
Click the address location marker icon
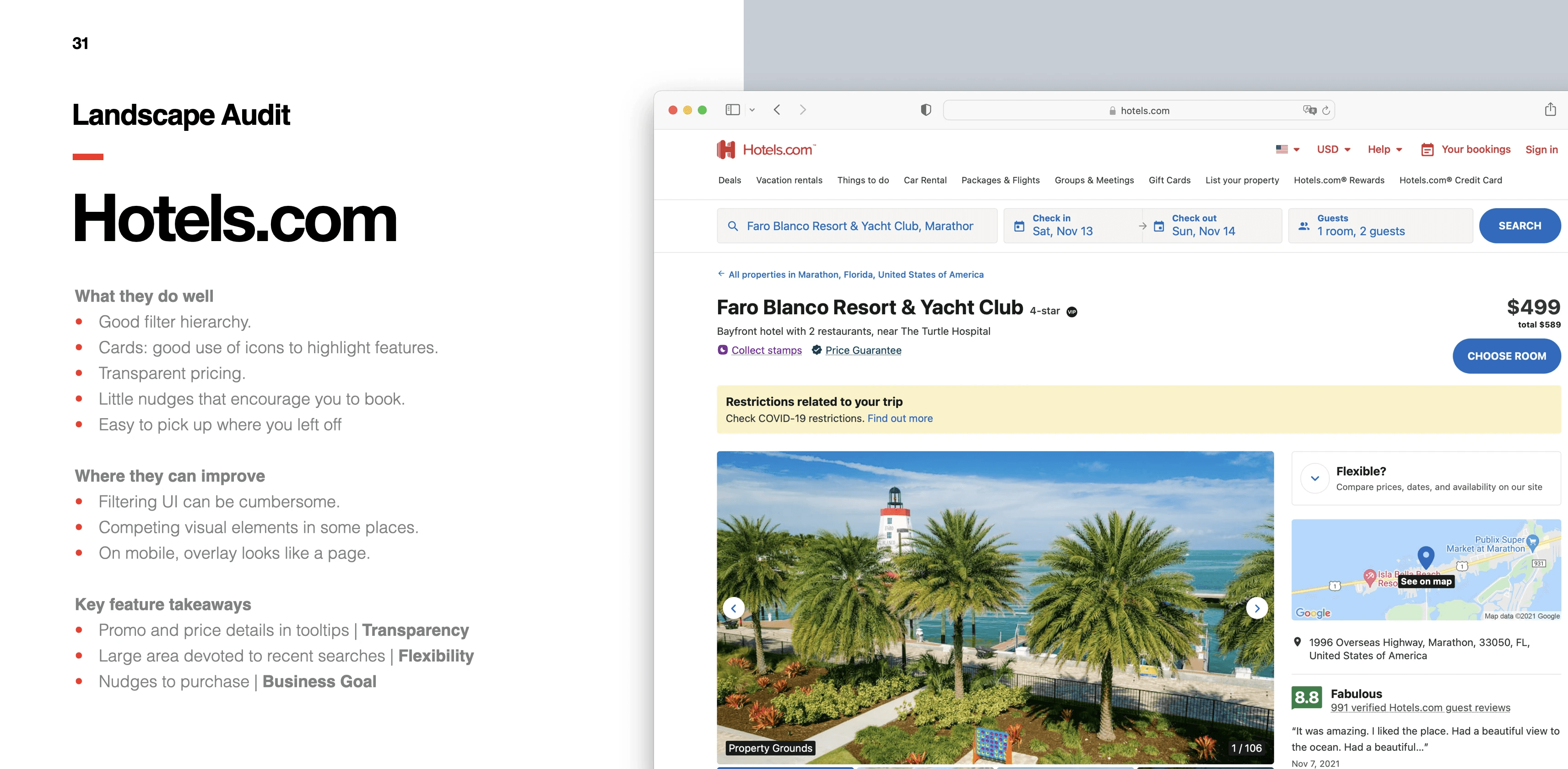pos(1297,642)
